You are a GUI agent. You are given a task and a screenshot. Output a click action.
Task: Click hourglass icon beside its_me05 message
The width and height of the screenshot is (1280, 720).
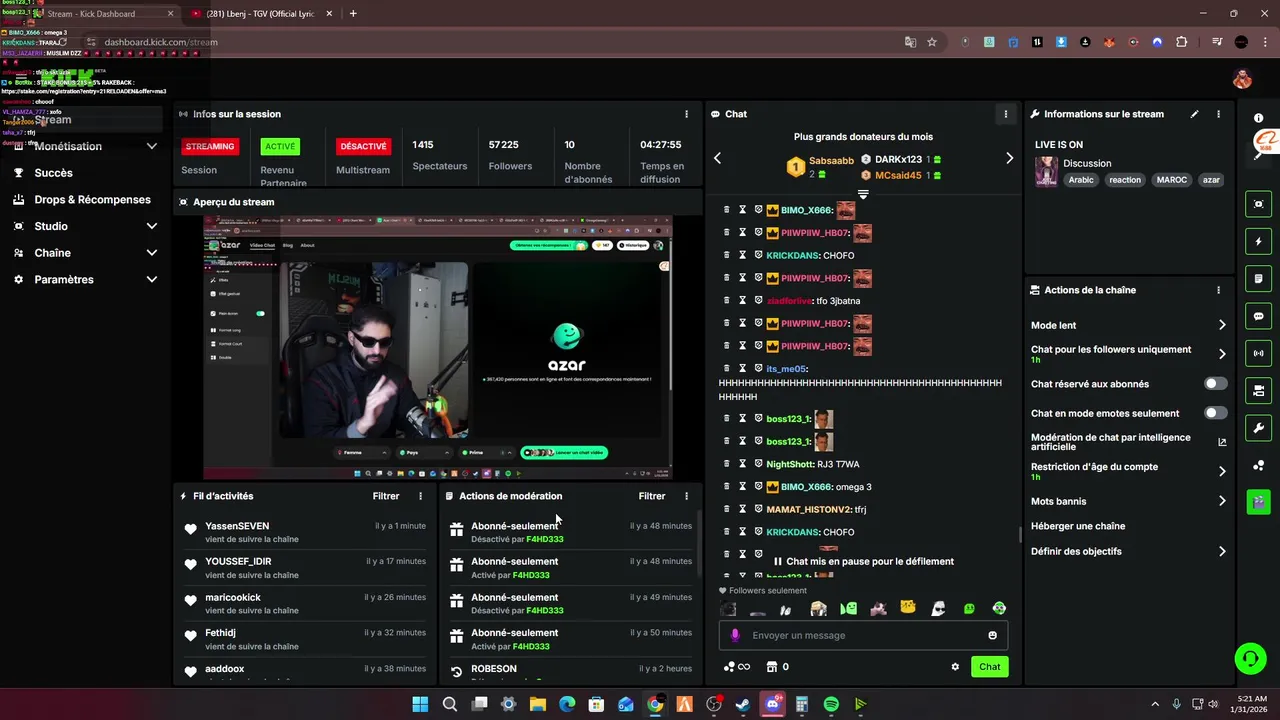tap(742, 368)
